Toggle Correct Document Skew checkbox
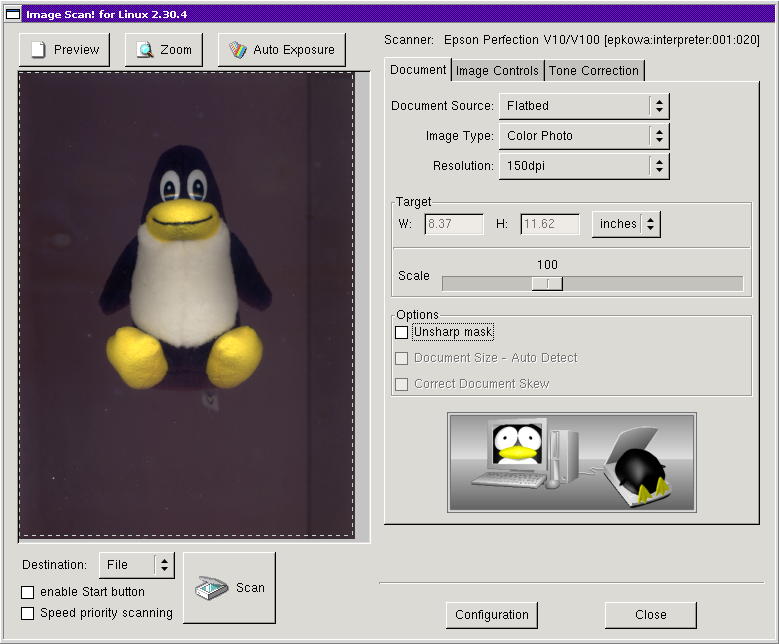 pyautogui.click(x=401, y=384)
